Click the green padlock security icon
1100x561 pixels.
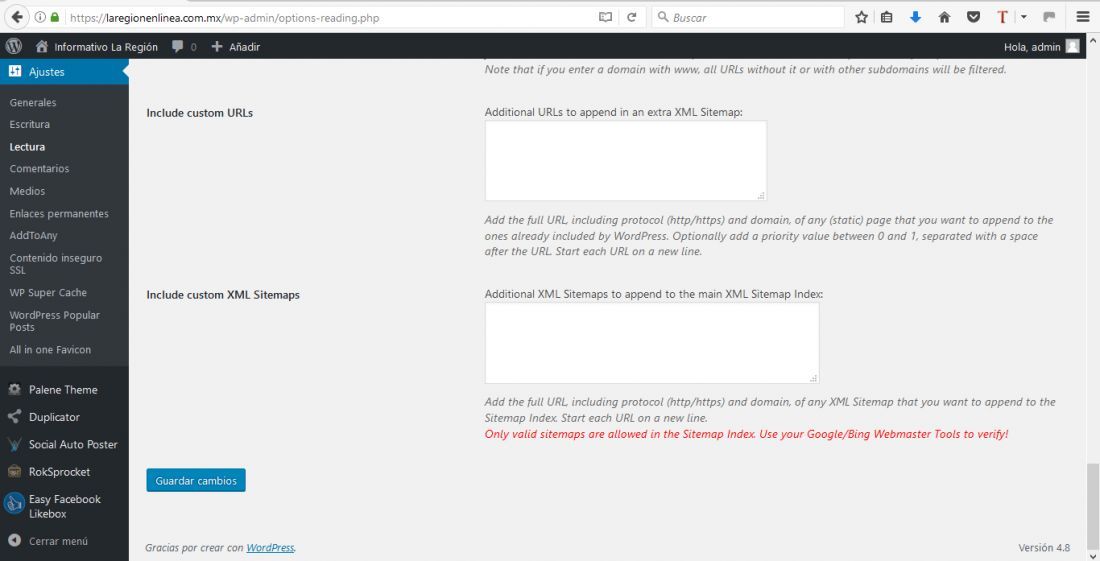55,17
